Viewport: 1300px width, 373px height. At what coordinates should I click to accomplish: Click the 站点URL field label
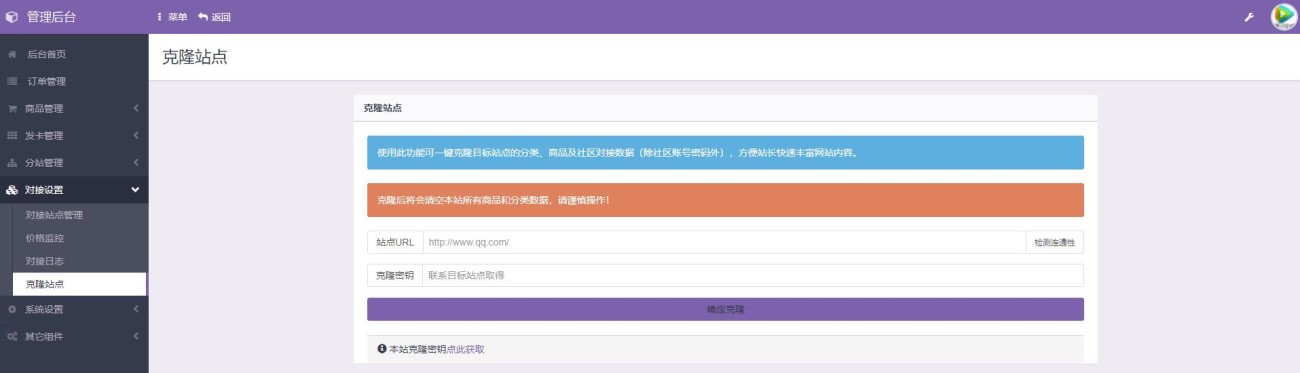(x=395, y=242)
